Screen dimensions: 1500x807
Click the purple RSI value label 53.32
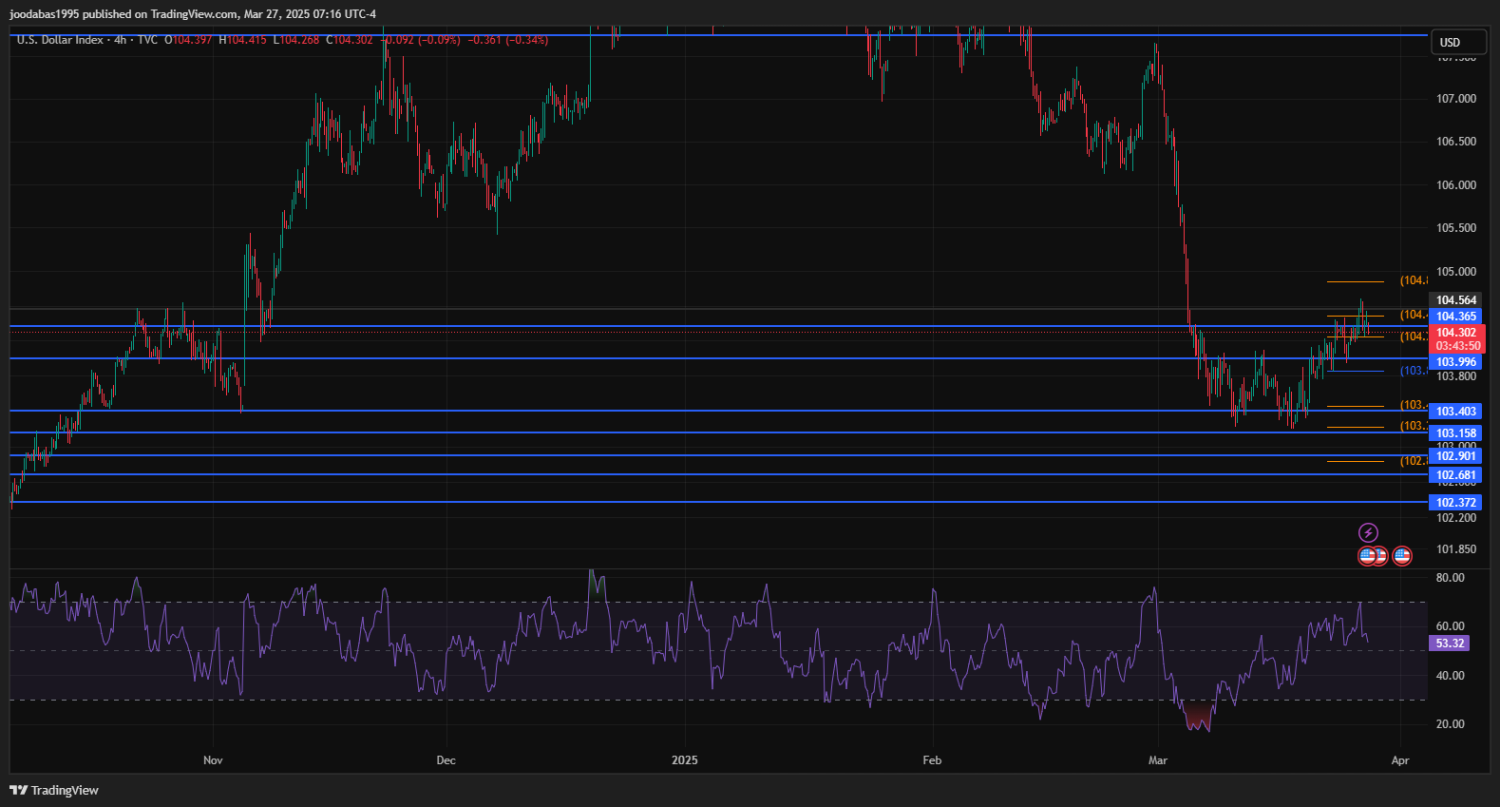click(1450, 643)
